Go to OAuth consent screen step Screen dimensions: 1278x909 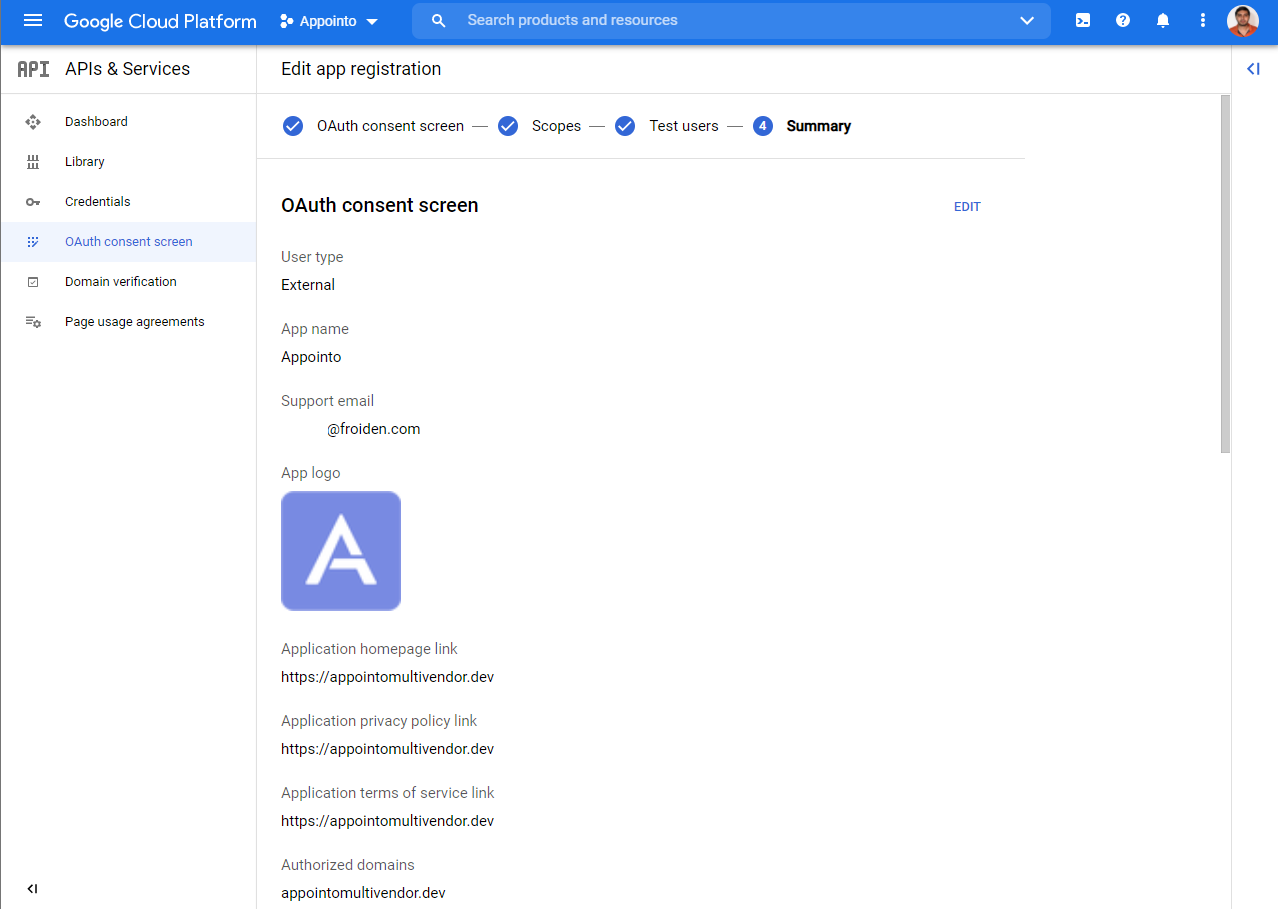point(390,126)
